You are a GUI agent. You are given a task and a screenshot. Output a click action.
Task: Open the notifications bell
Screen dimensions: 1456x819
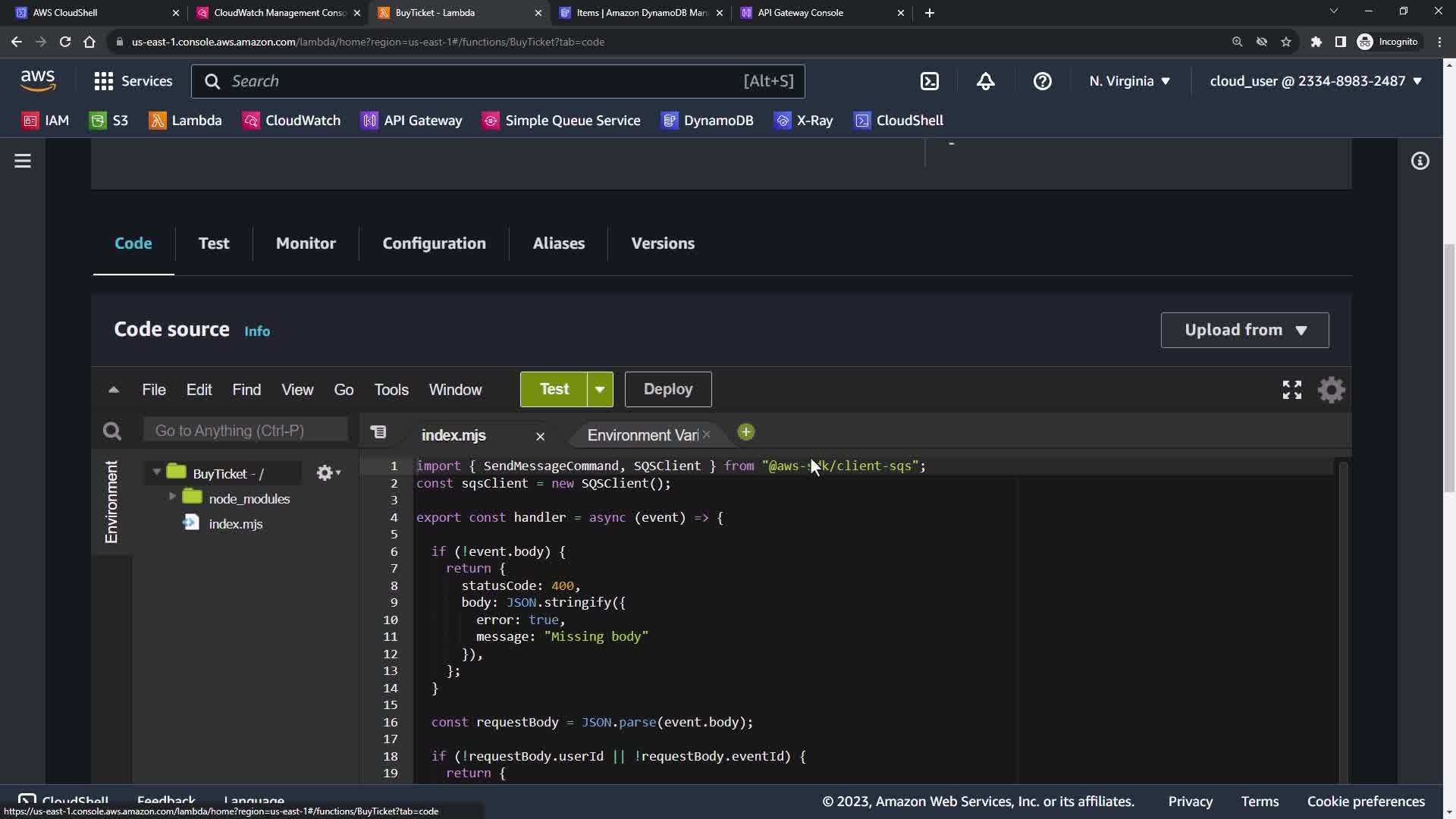pyautogui.click(x=985, y=81)
